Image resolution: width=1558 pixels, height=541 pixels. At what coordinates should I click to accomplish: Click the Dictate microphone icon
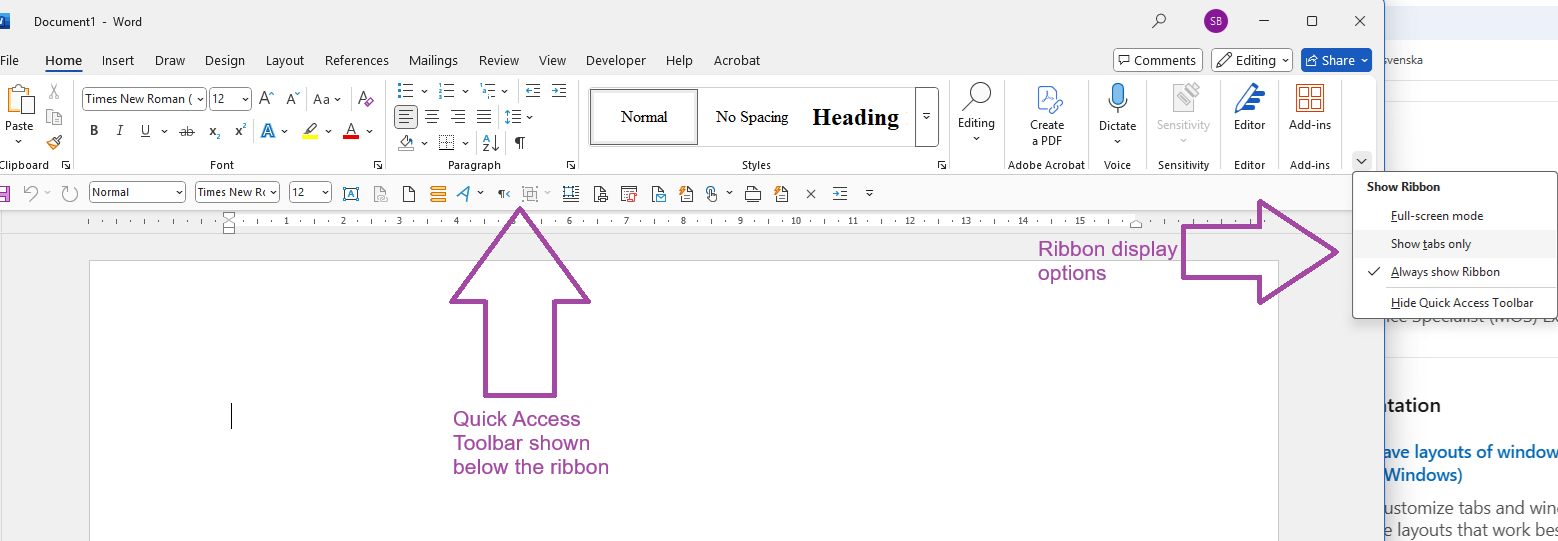pyautogui.click(x=1117, y=99)
